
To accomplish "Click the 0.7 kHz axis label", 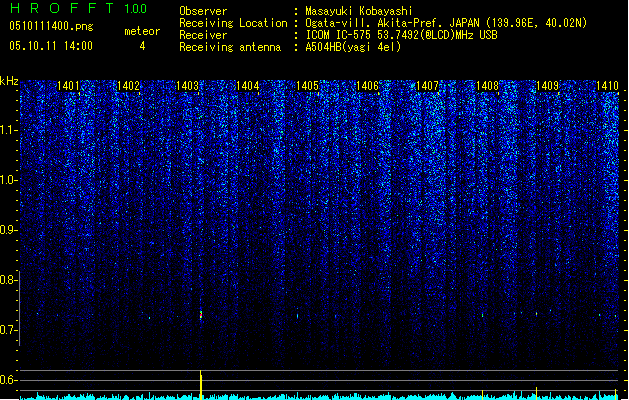I will (x=7, y=330).
